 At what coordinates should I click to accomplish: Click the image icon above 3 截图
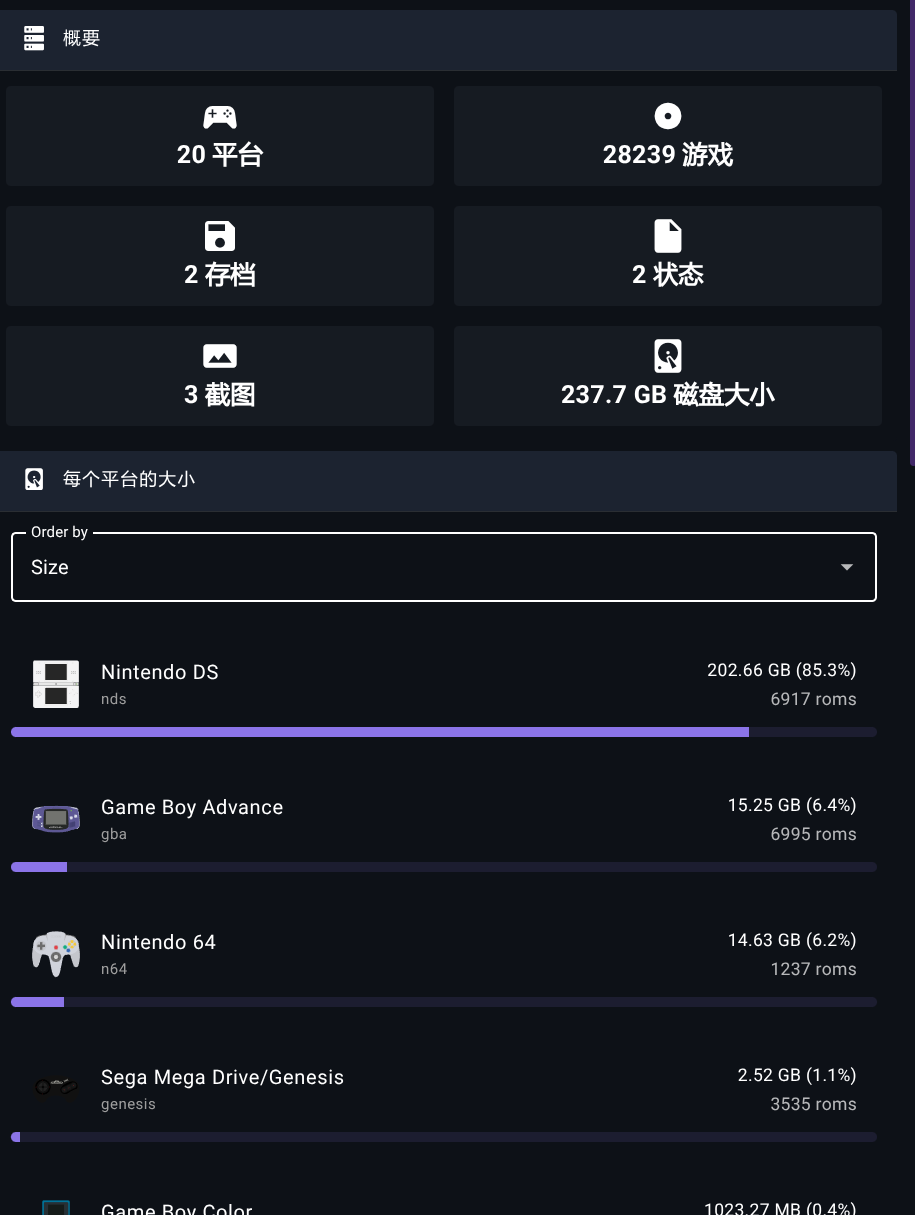pos(220,356)
